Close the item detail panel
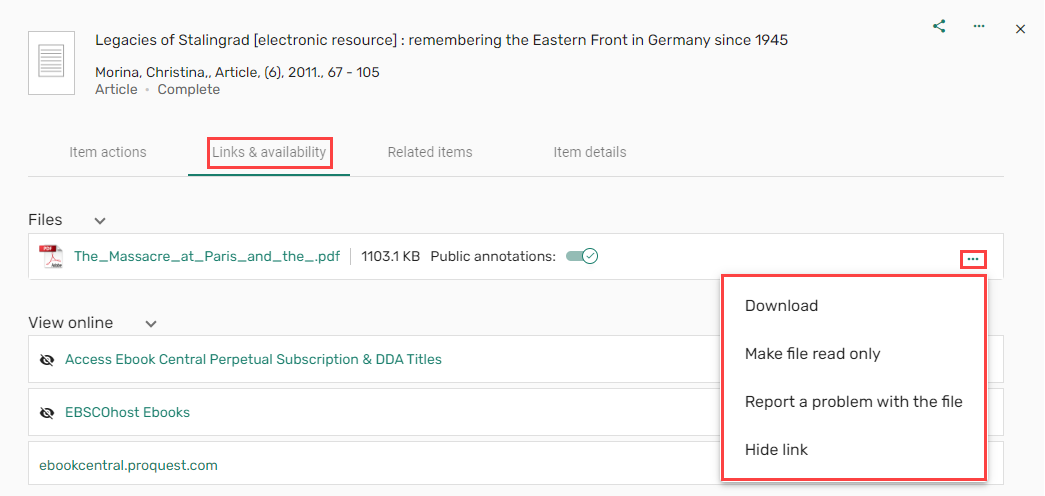The height and width of the screenshot is (496, 1045). pyautogui.click(x=1020, y=29)
